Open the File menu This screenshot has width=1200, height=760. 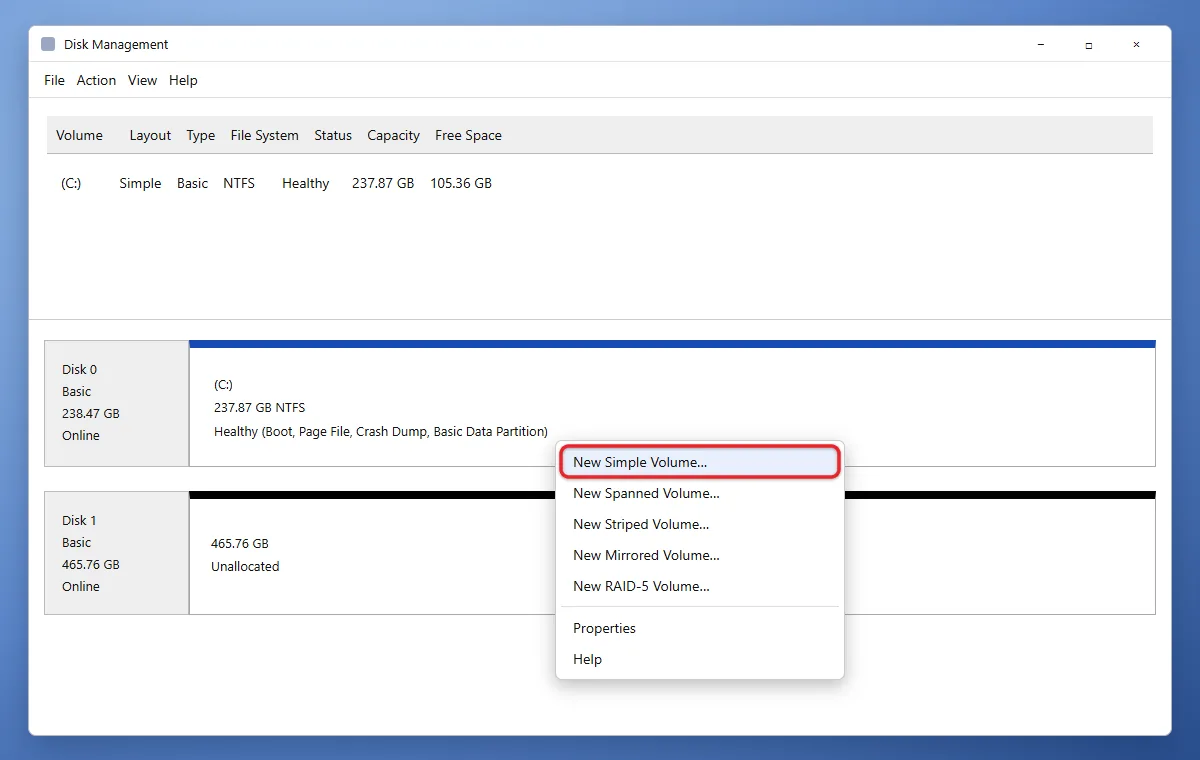point(54,80)
